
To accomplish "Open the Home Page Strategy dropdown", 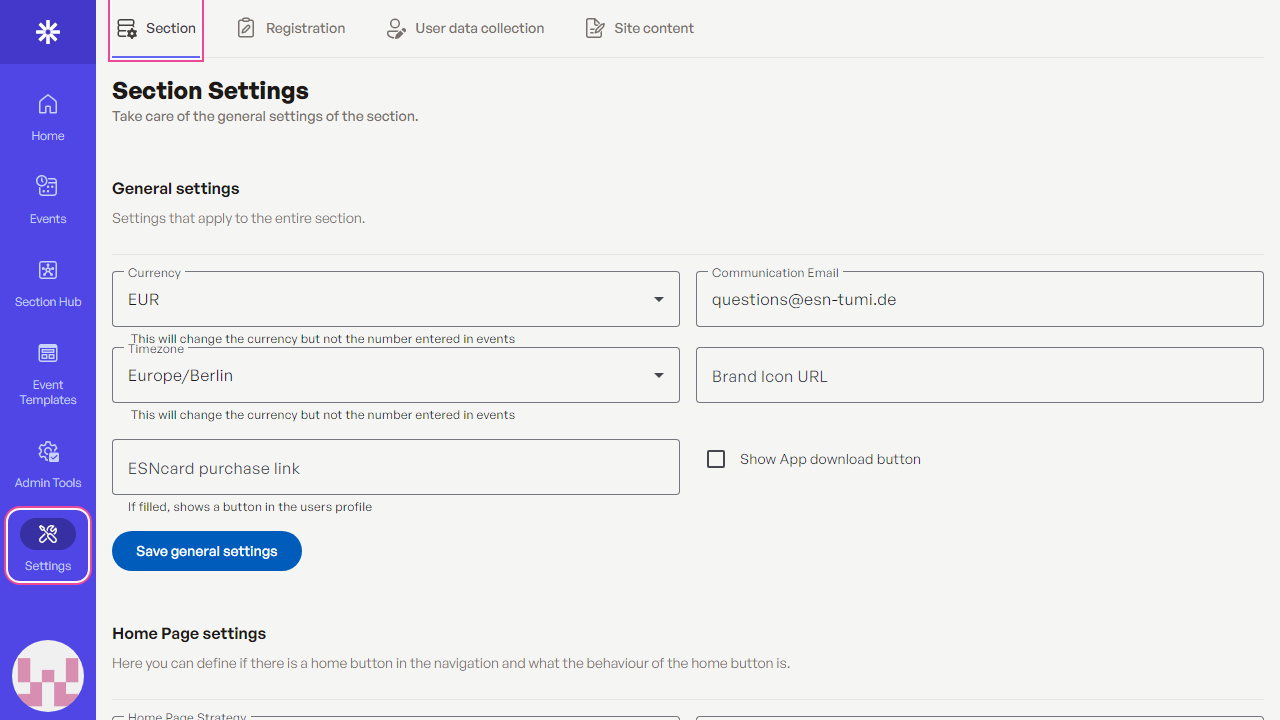I will [395, 716].
